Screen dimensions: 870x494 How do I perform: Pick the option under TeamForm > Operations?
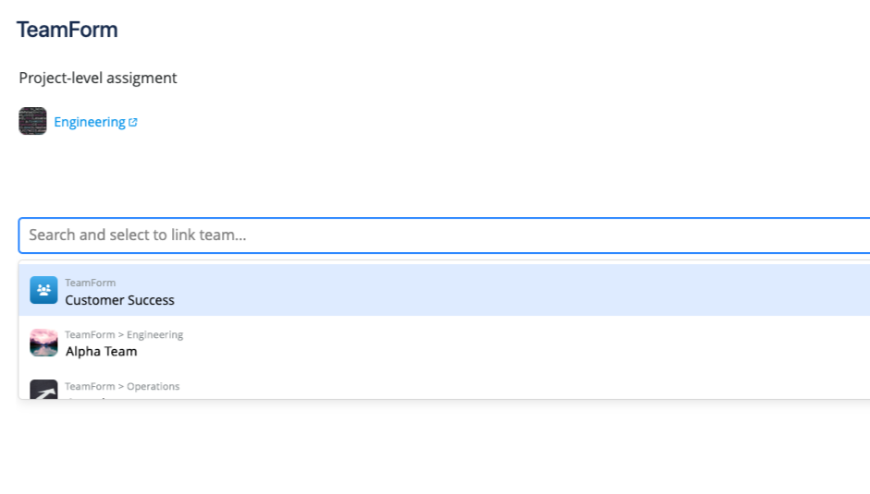(x=440, y=390)
